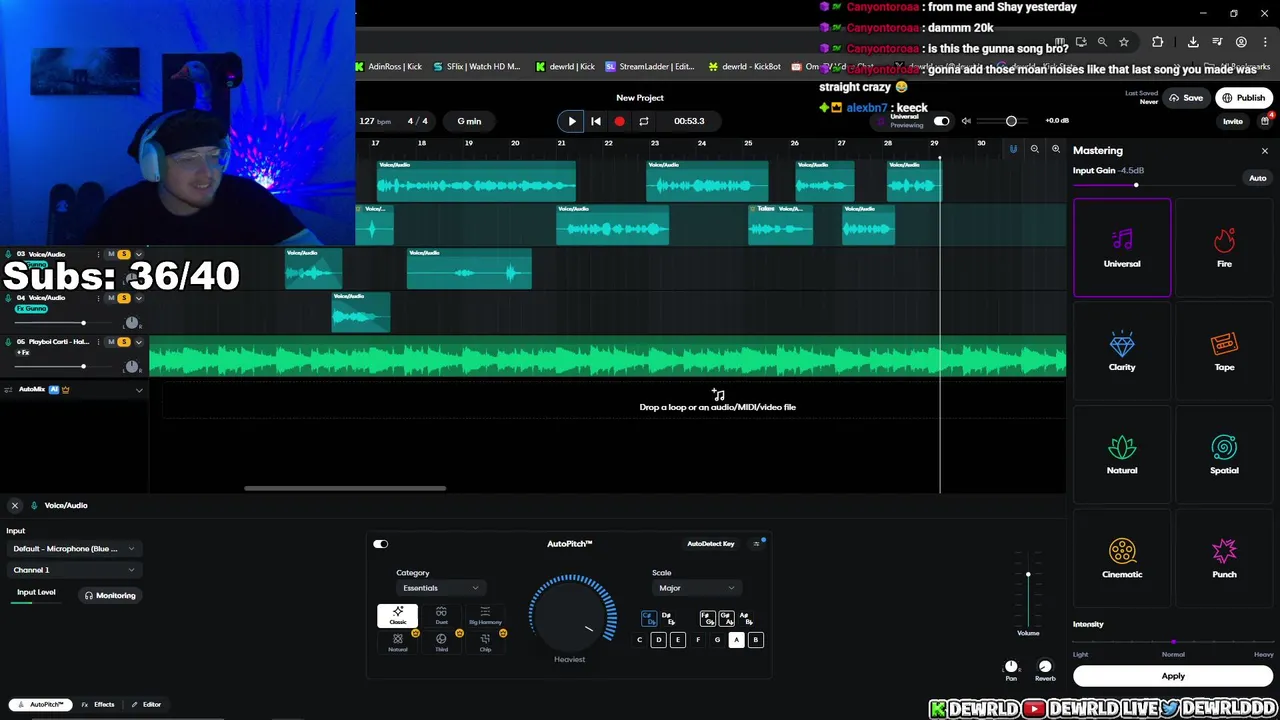Toggle the A note in scale

point(736,640)
